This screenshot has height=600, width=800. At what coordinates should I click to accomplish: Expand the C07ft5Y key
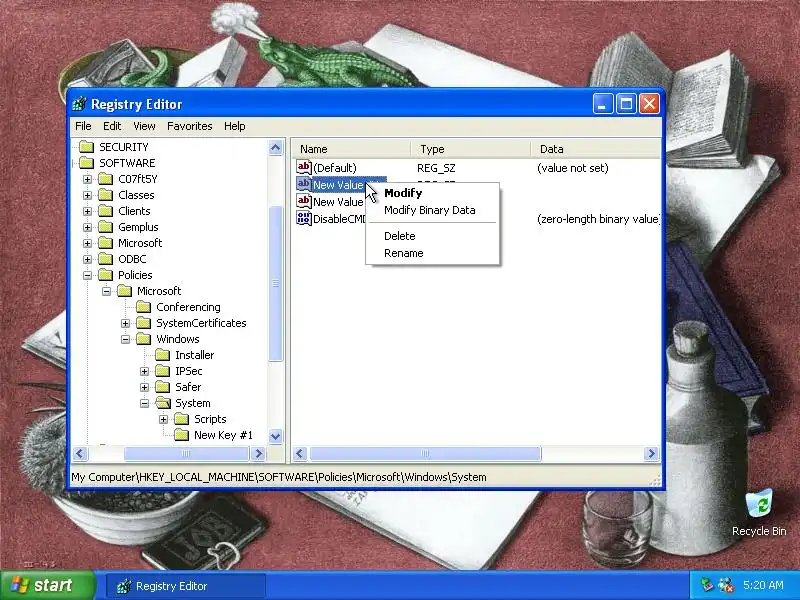pyautogui.click(x=87, y=179)
